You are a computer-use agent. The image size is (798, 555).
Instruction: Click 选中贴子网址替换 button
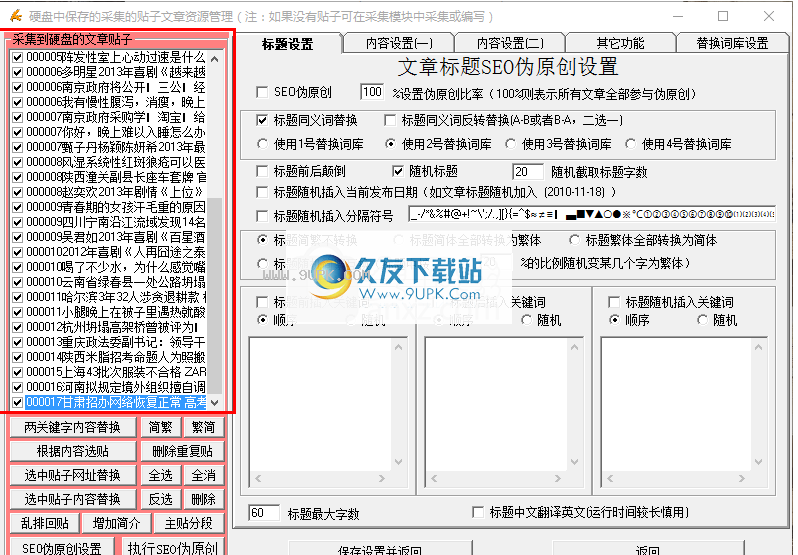[x=73, y=475]
